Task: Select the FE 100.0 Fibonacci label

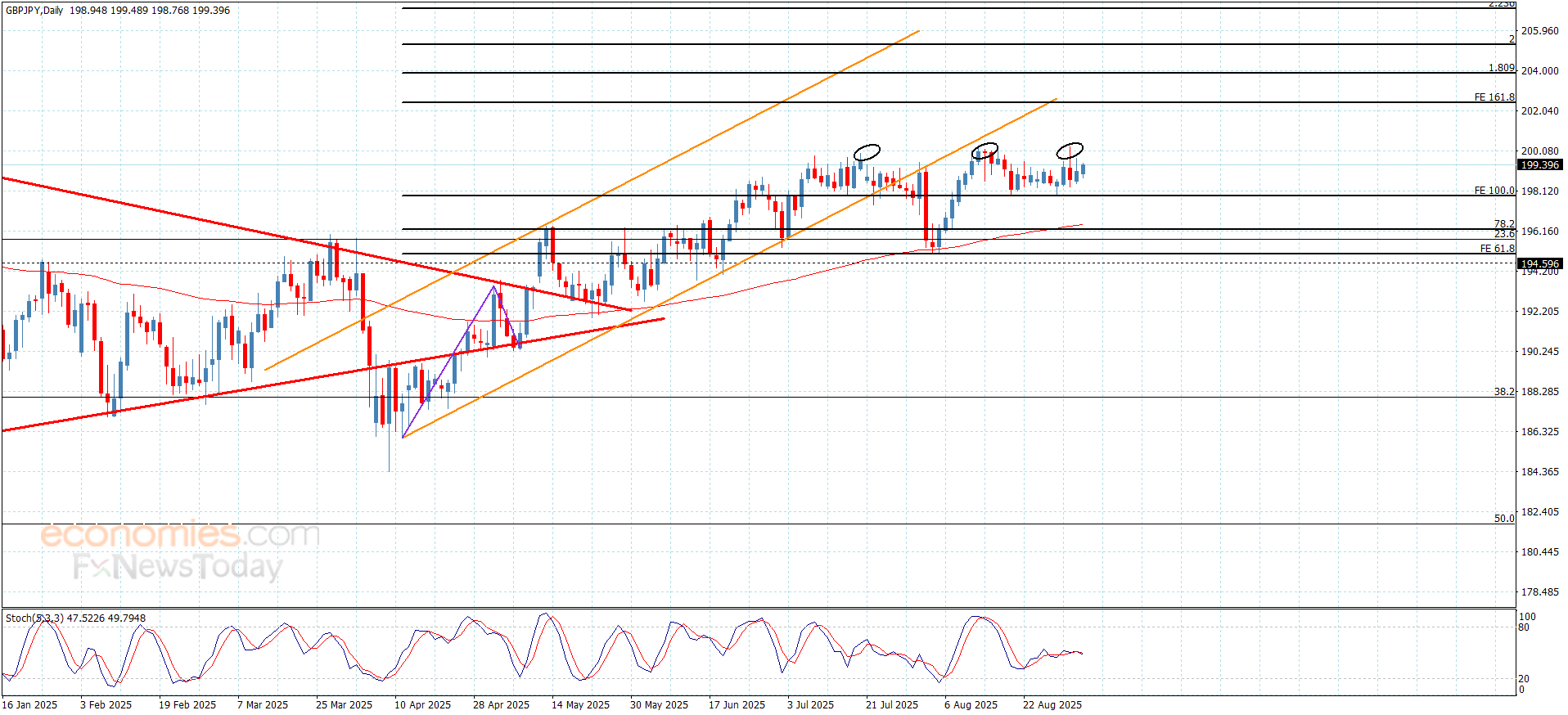Action: click(x=1494, y=191)
